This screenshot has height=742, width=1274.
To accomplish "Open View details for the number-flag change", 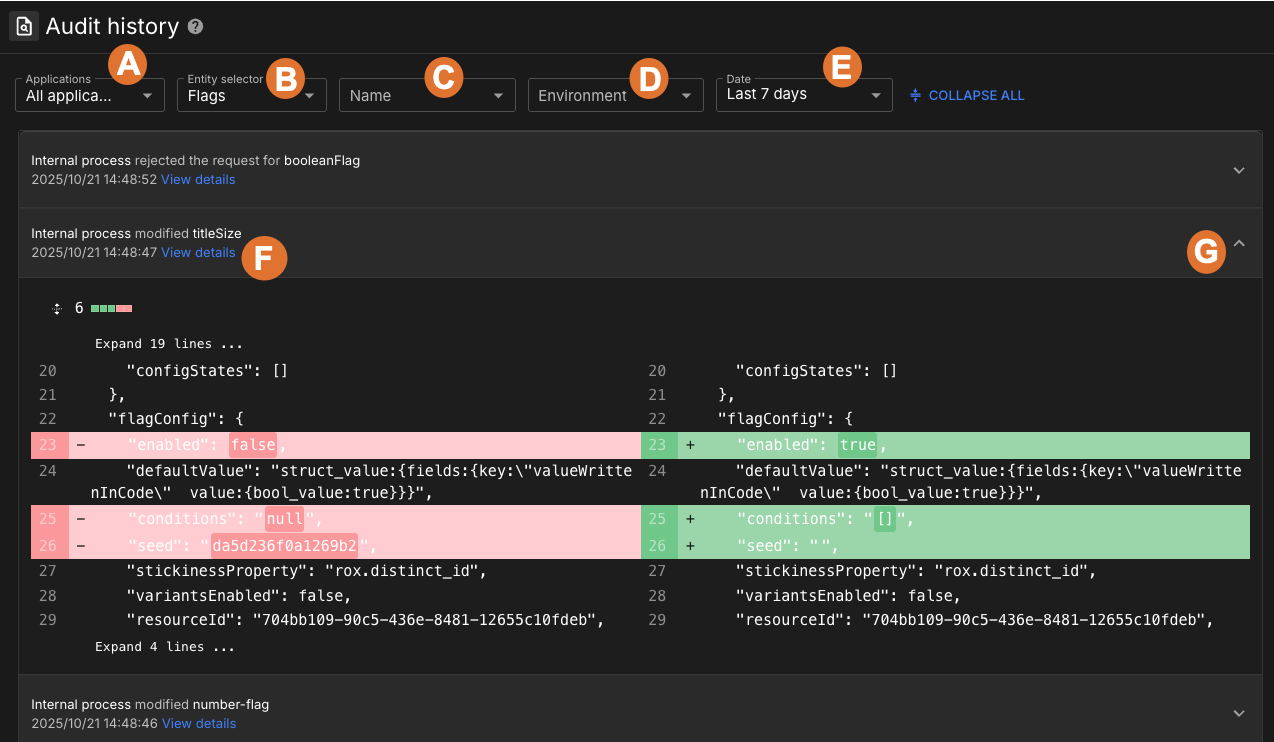I will 198,723.
